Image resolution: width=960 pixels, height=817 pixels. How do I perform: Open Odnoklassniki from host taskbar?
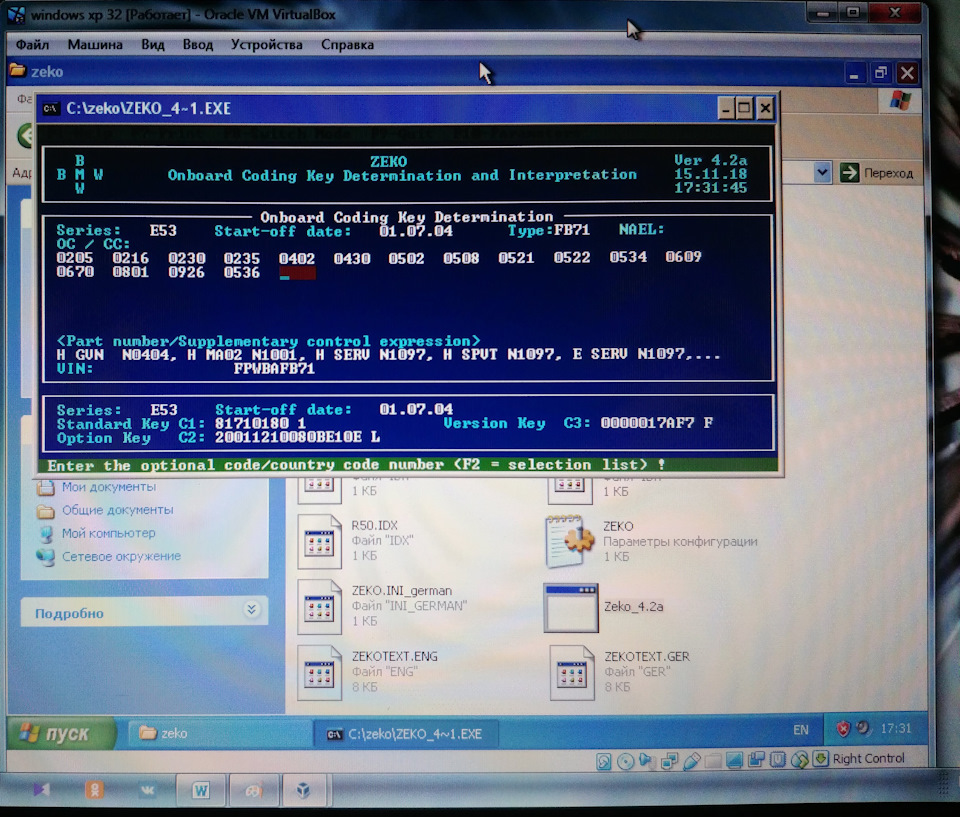(x=94, y=790)
